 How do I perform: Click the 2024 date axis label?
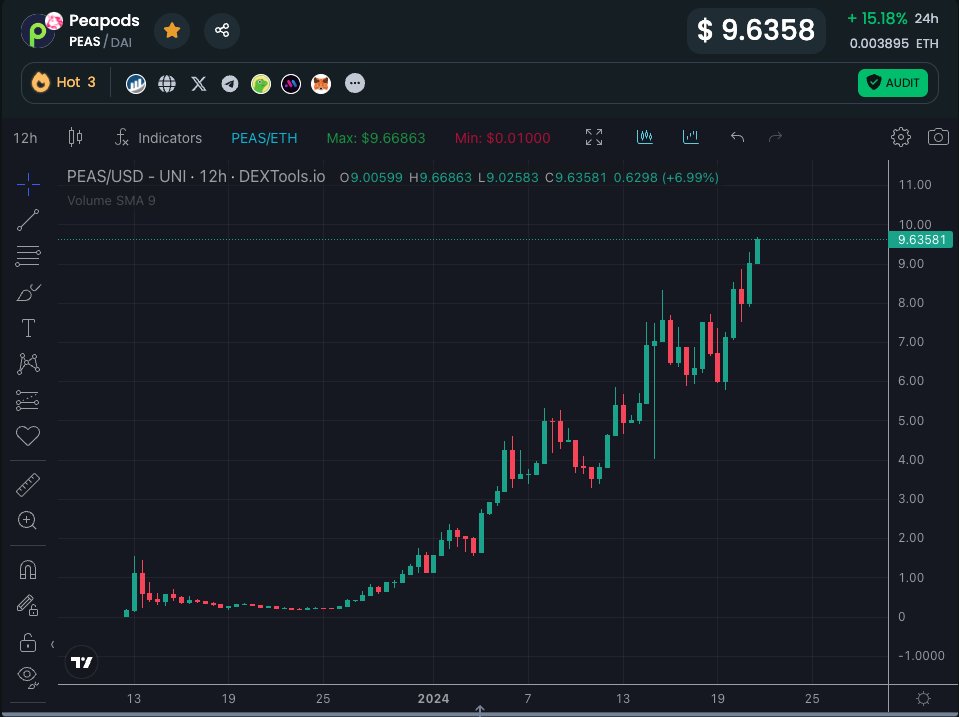coord(433,699)
